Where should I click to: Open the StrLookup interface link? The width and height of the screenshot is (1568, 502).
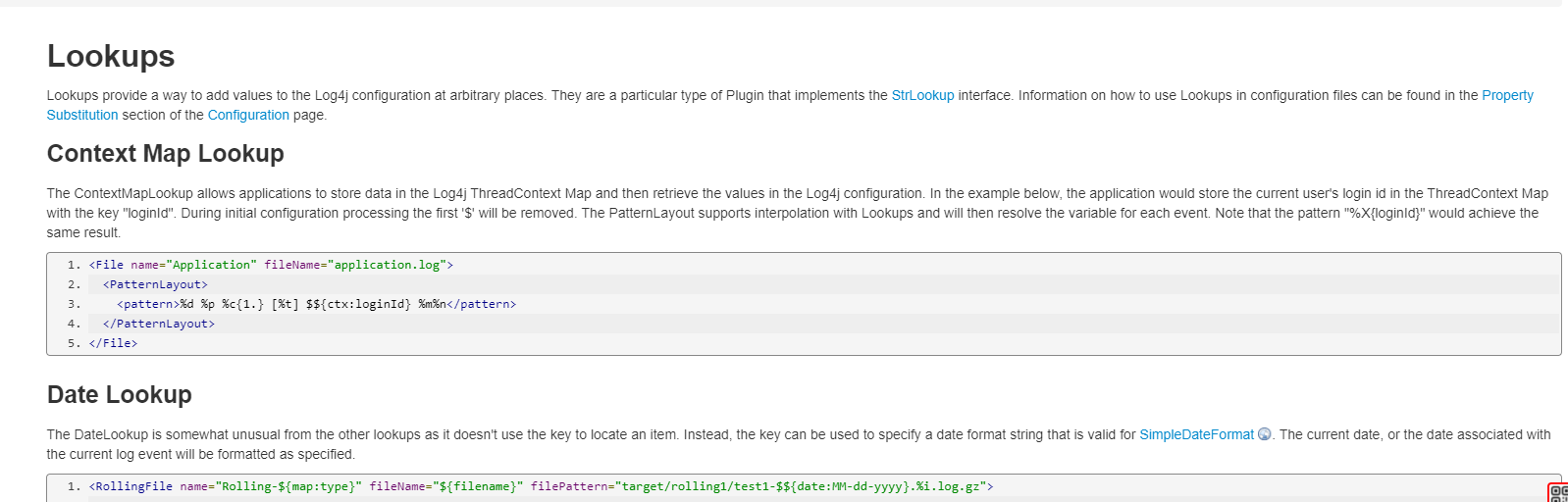point(922,95)
